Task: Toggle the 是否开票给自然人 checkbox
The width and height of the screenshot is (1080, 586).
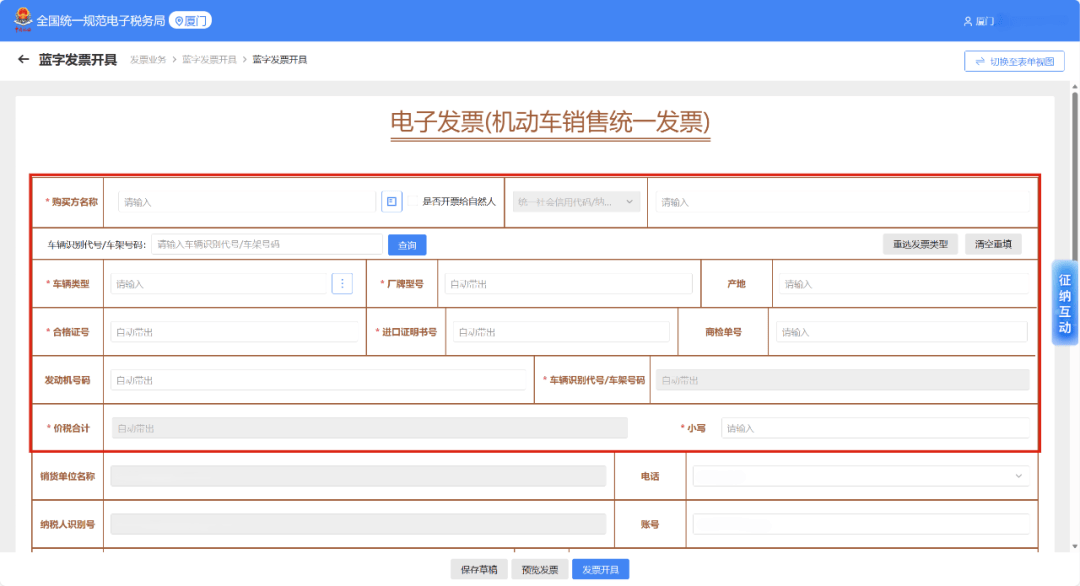Action: [x=413, y=202]
